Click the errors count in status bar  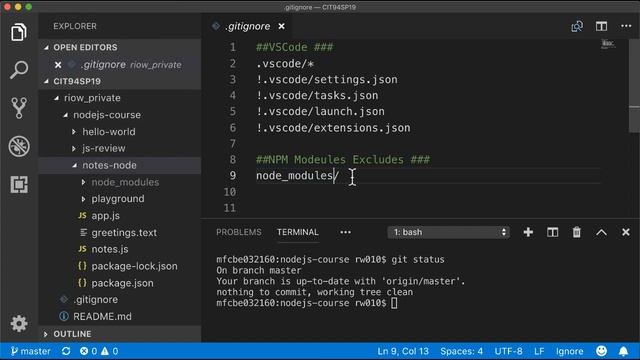click(x=89, y=351)
